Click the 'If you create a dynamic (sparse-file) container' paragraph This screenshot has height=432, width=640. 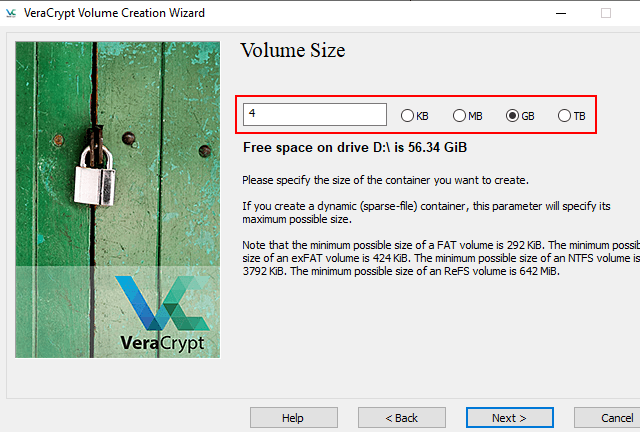point(426,212)
